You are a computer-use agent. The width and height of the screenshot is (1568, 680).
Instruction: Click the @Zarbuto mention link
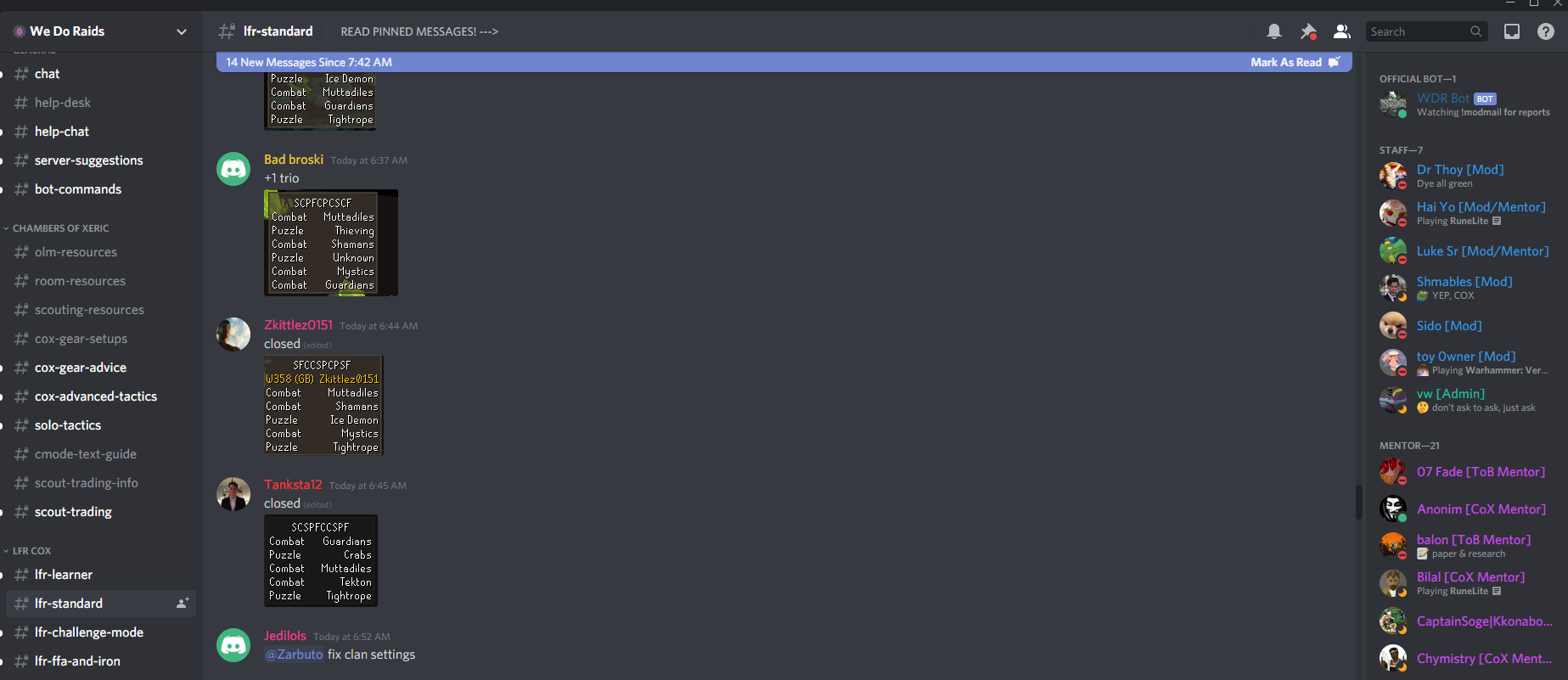tap(294, 655)
